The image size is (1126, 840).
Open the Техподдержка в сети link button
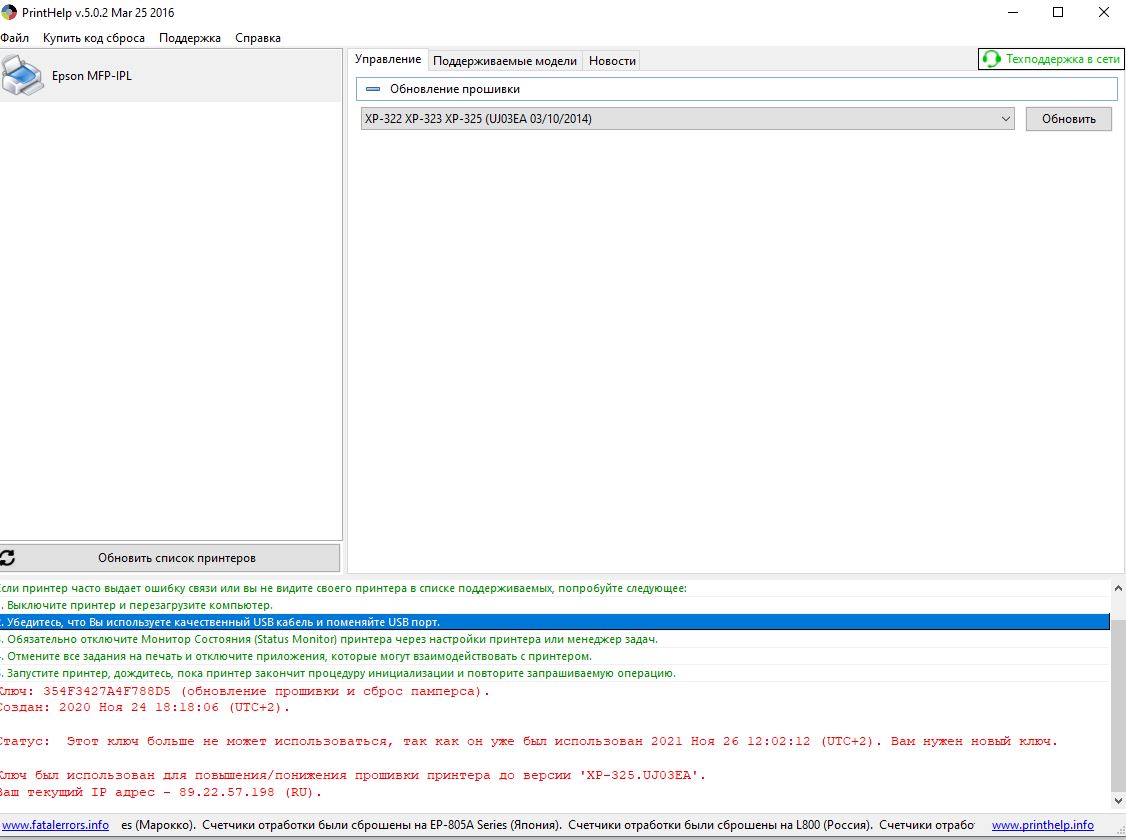click(1051, 59)
